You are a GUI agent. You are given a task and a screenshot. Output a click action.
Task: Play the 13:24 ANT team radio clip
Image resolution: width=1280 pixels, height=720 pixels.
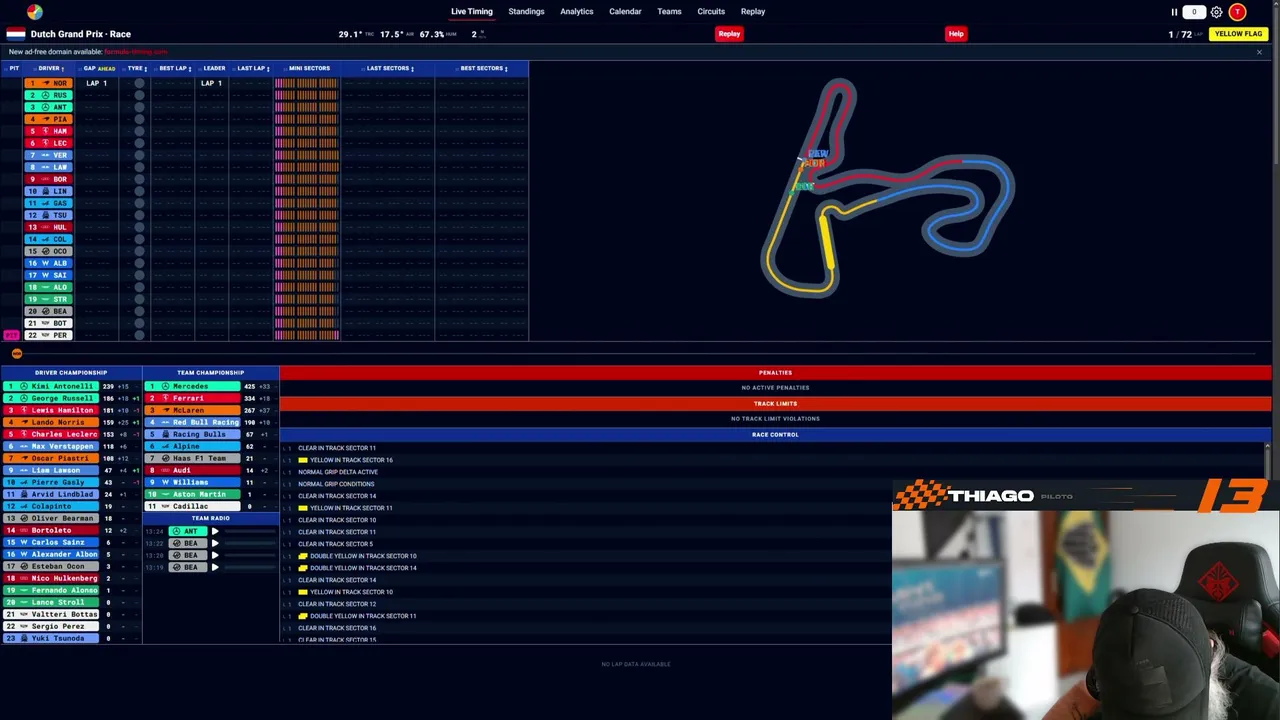[215, 531]
